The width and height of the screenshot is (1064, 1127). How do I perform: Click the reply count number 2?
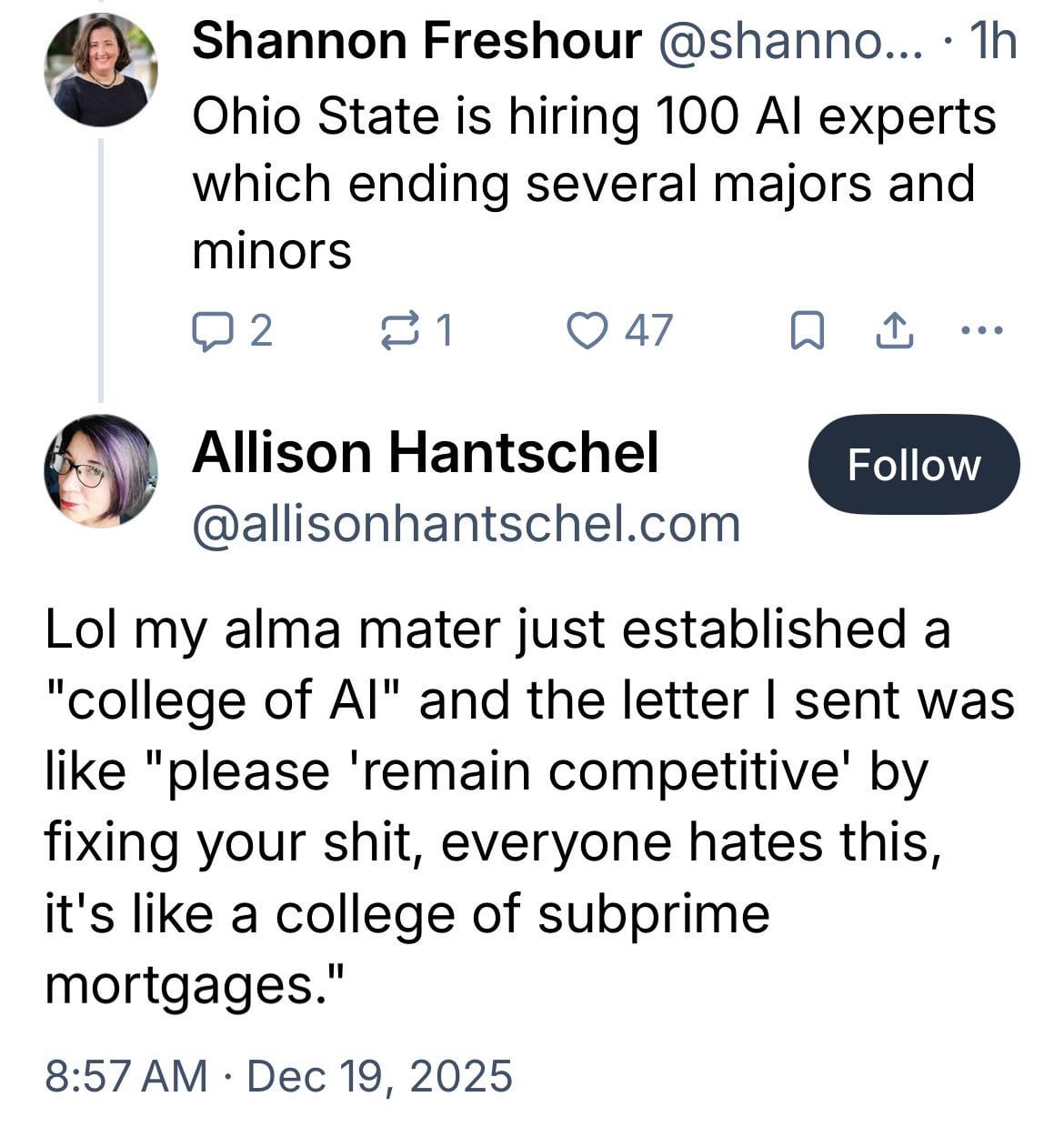(x=260, y=331)
